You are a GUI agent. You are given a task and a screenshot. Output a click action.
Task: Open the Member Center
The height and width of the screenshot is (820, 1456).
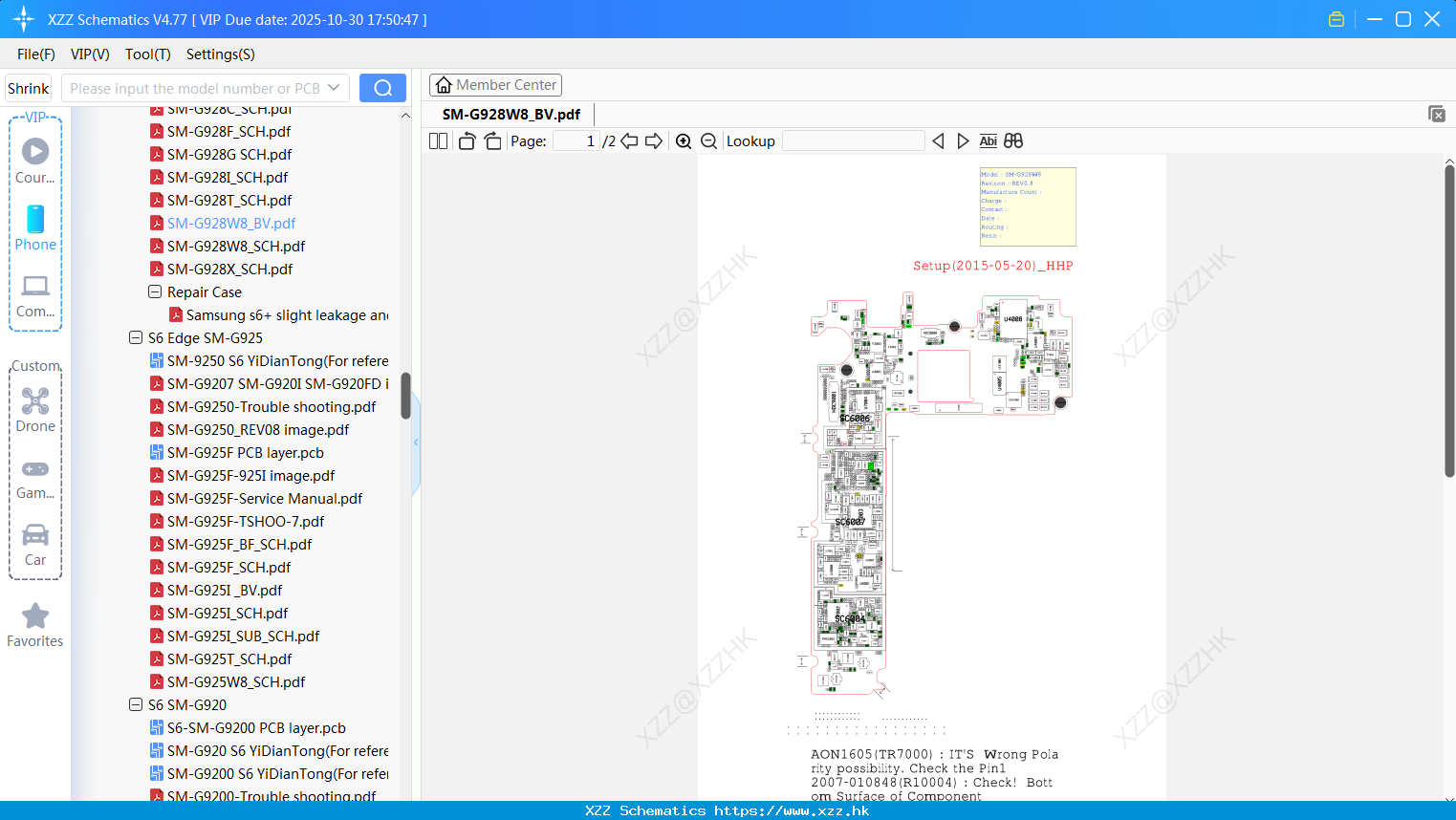(495, 84)
